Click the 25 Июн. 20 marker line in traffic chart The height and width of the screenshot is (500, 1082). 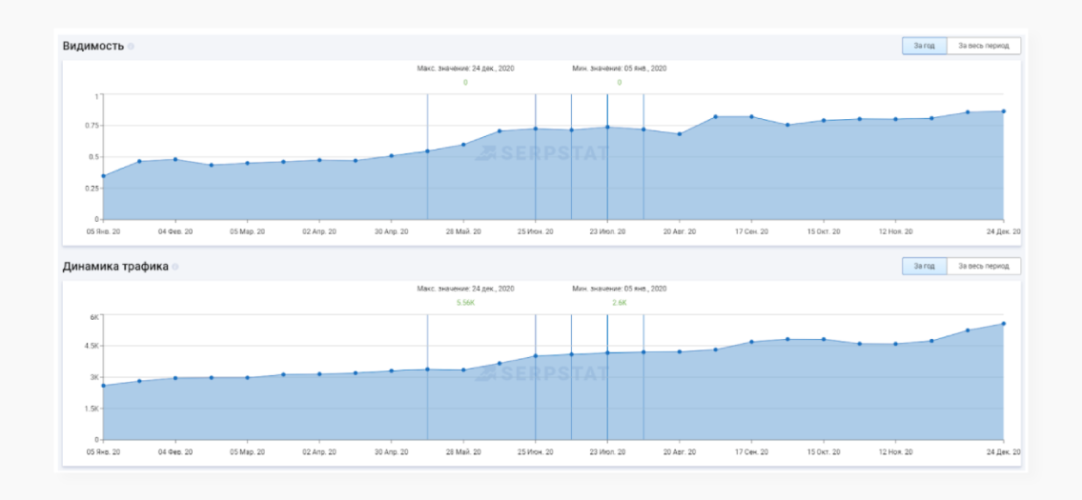tap(535, 377)
